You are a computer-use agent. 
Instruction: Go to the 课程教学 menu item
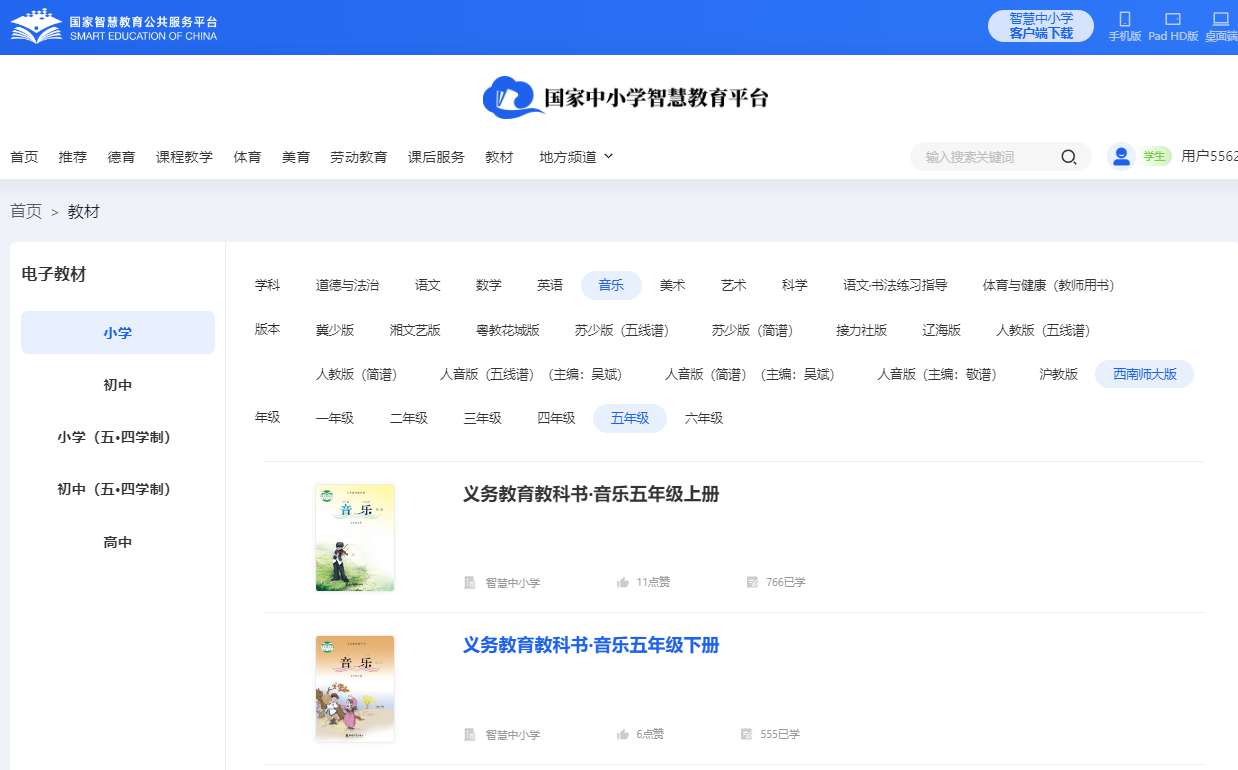184,157
